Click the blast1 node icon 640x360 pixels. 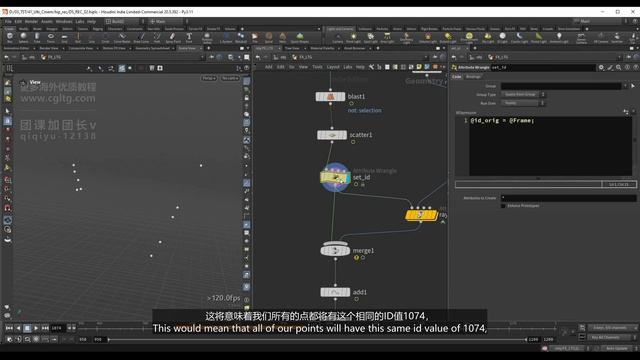(330, 97)
